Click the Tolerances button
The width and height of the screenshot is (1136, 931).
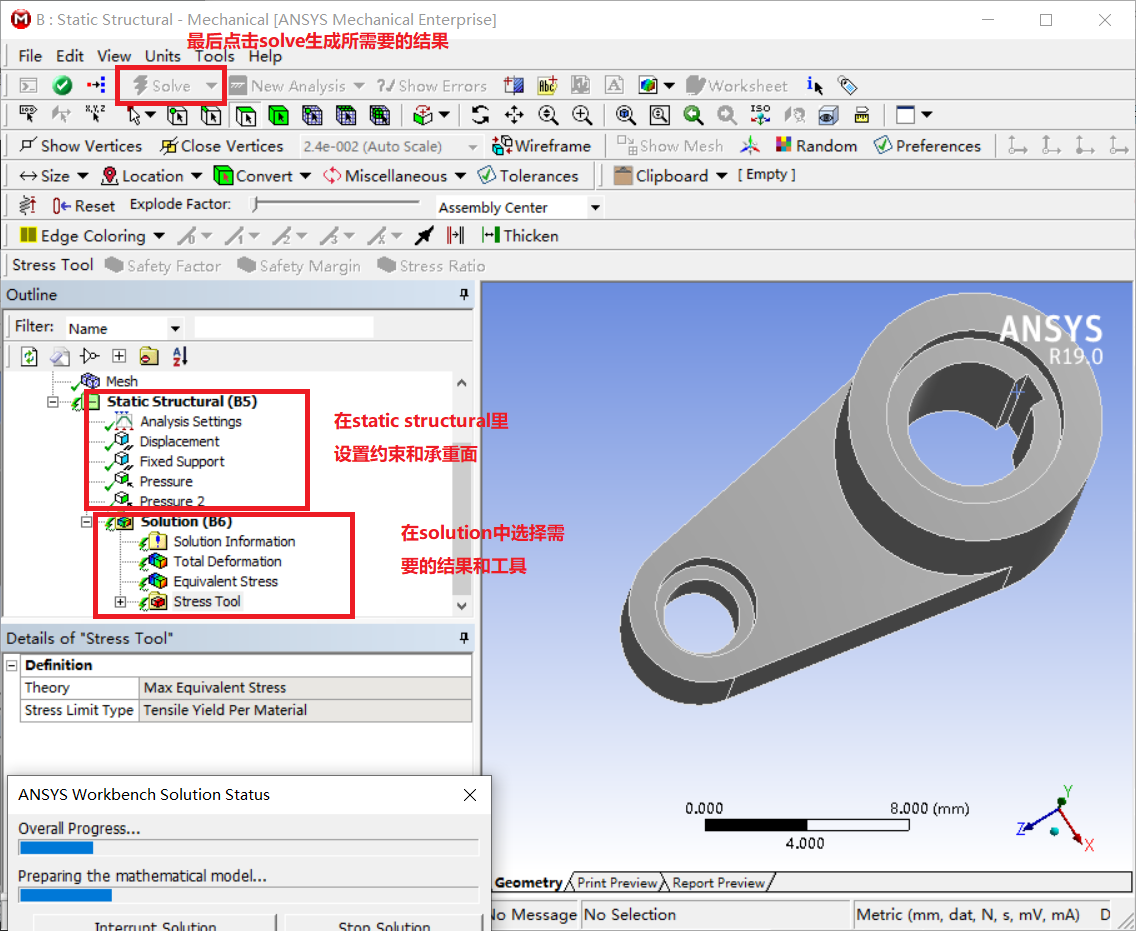pyautogui.click(x=528, y=176)
